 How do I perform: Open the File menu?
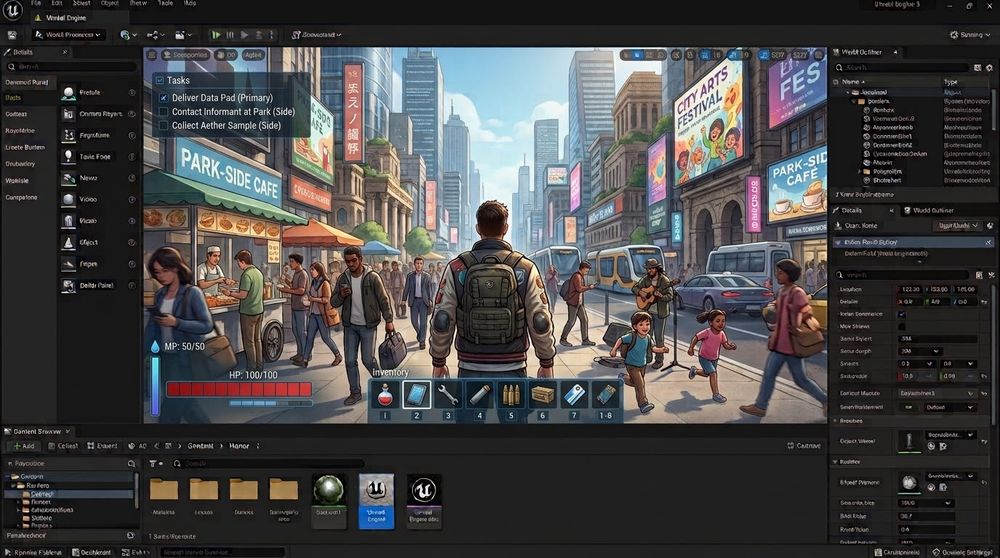coord(36,3)
